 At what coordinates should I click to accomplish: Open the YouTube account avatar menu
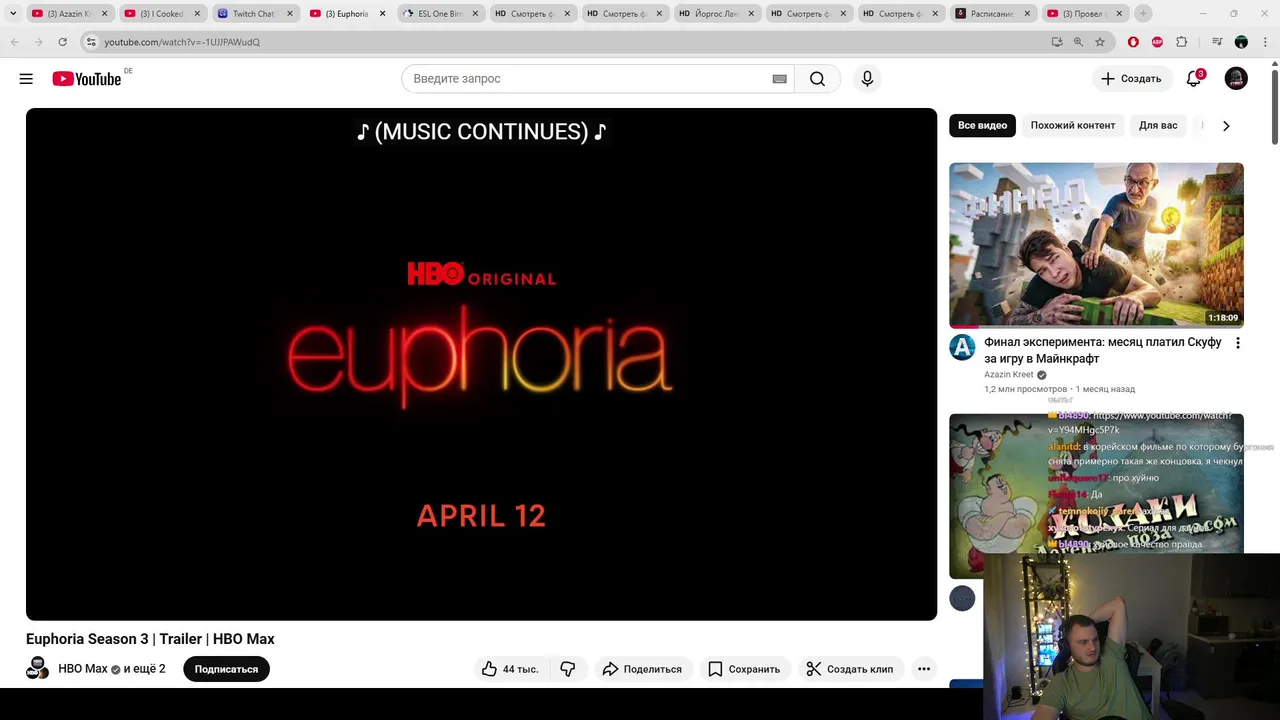1236,79
